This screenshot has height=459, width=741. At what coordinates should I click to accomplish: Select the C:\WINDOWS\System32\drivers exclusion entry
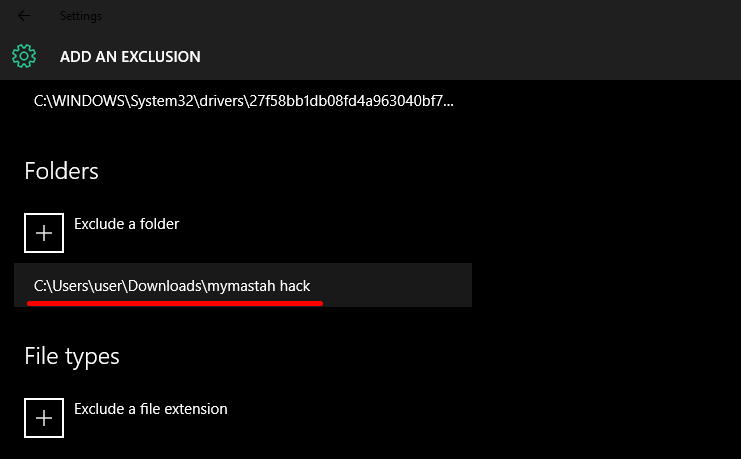pos(245,101)
